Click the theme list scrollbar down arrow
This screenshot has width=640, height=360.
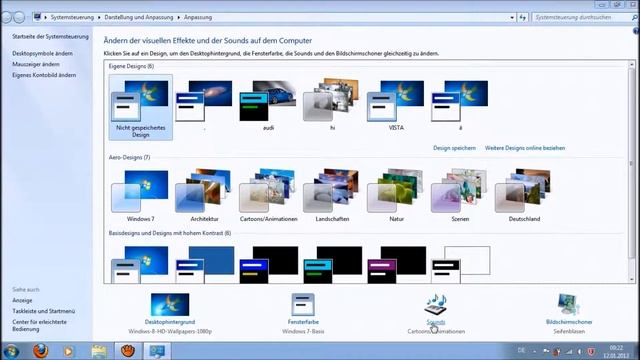[632, 280]
